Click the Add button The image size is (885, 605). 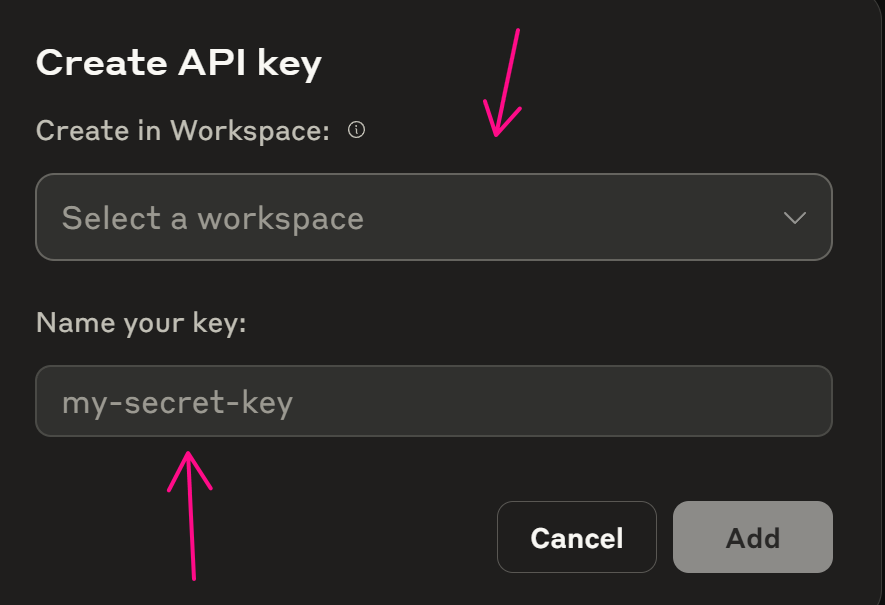752,537
